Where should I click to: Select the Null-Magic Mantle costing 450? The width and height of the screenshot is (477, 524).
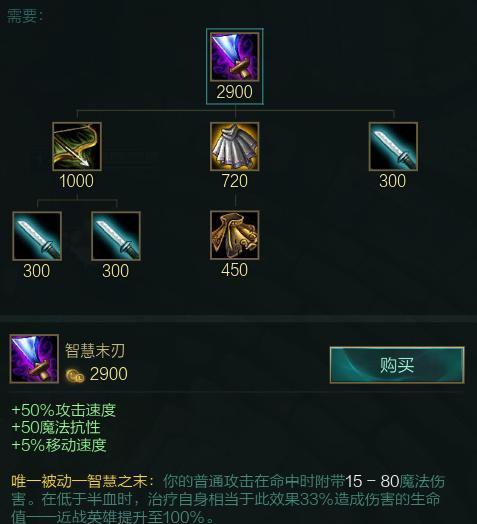235,235
